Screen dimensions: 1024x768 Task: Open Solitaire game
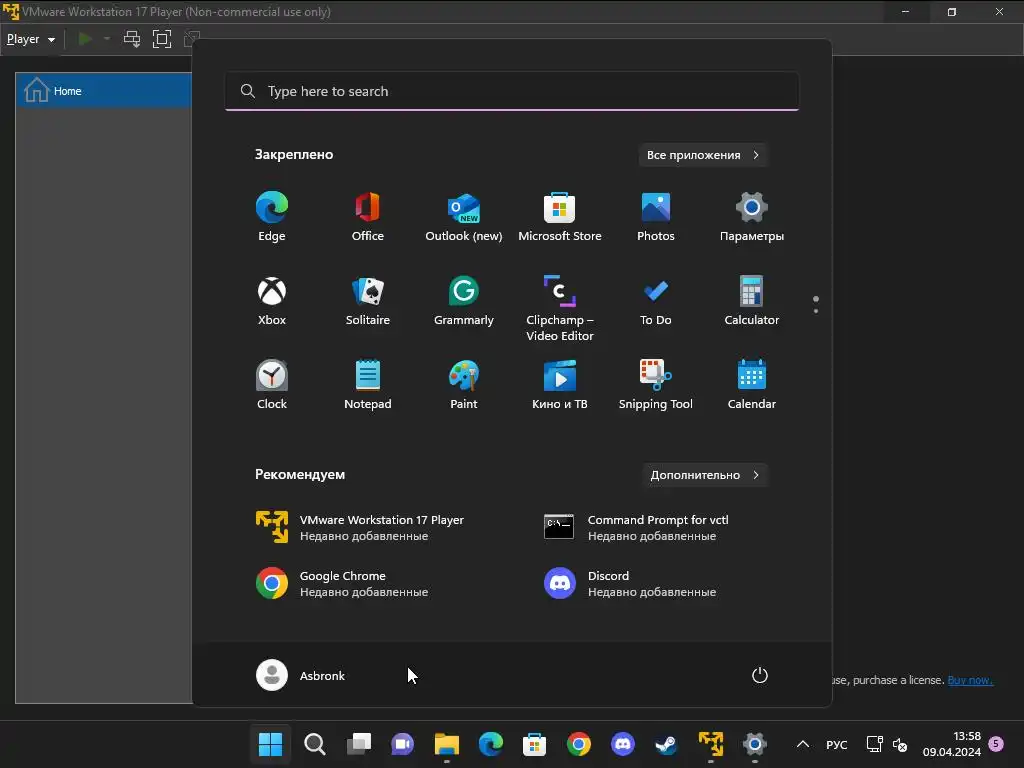click(368, 301)
